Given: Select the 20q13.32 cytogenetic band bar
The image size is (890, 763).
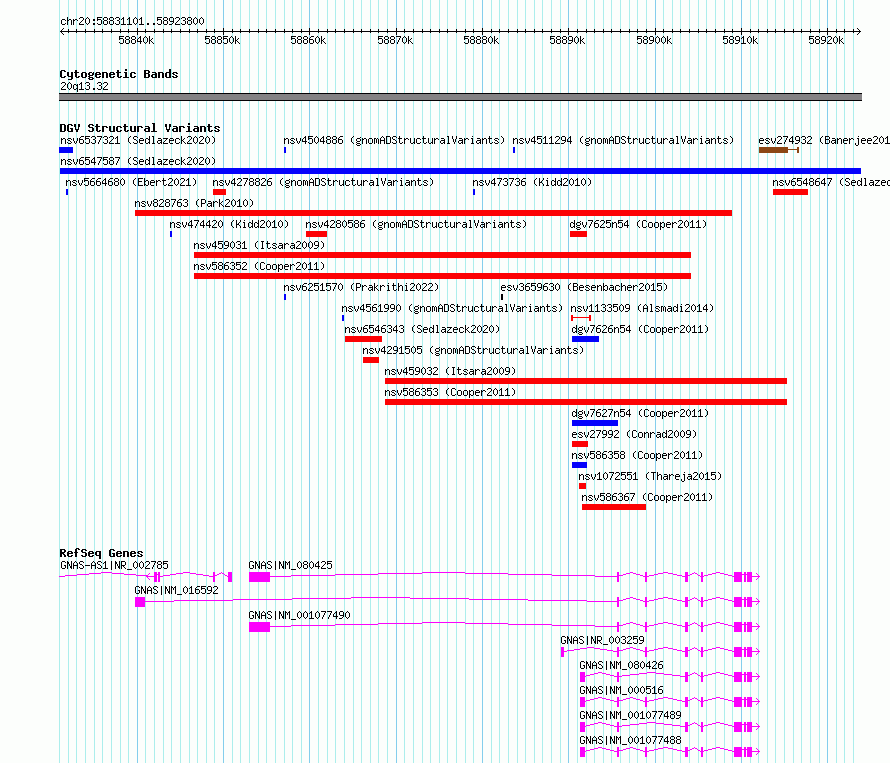Looking at the screenshot, I should click(x=460, y=97).
